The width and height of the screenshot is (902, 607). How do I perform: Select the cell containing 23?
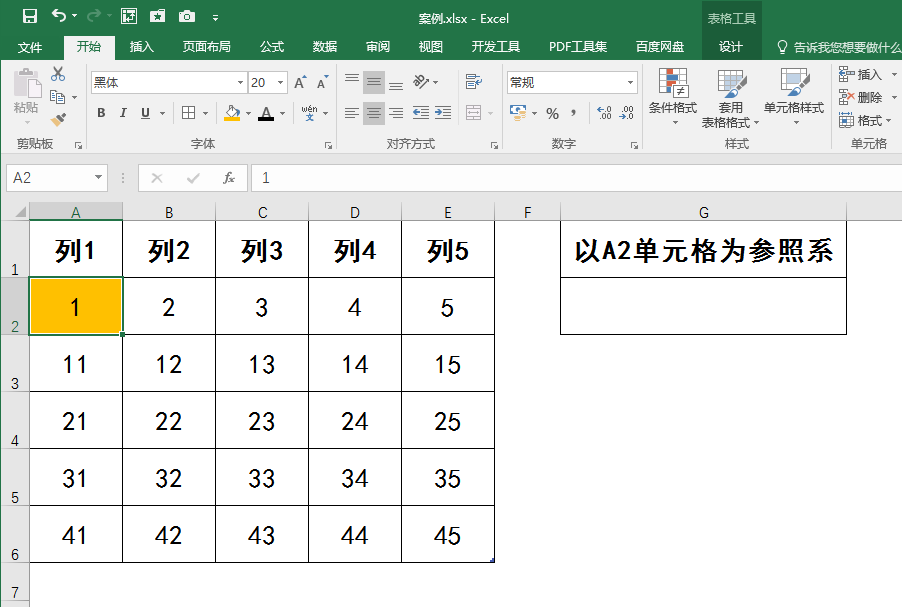click(x=262, y=421)
